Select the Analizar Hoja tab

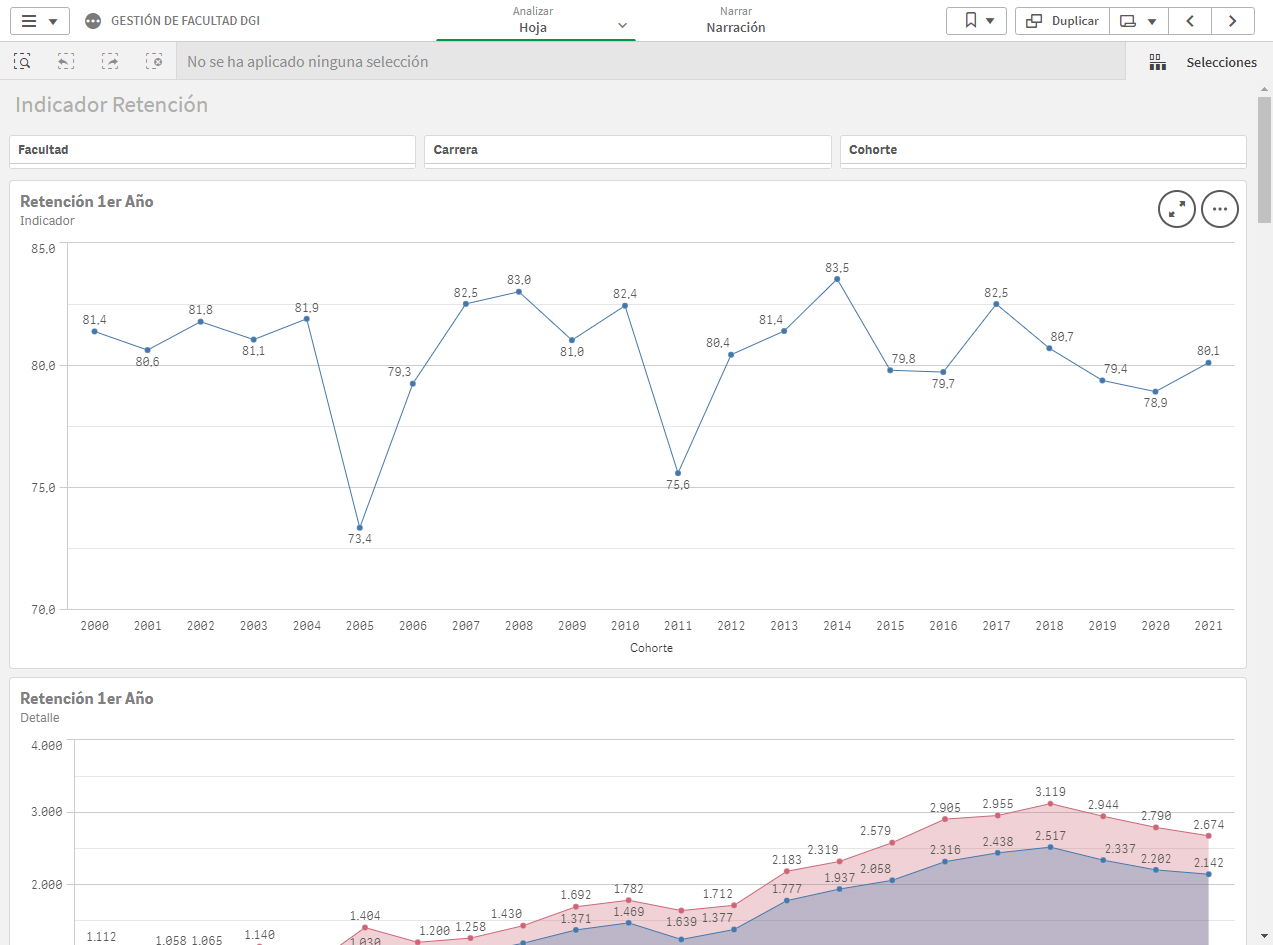[x=533, y=21]
